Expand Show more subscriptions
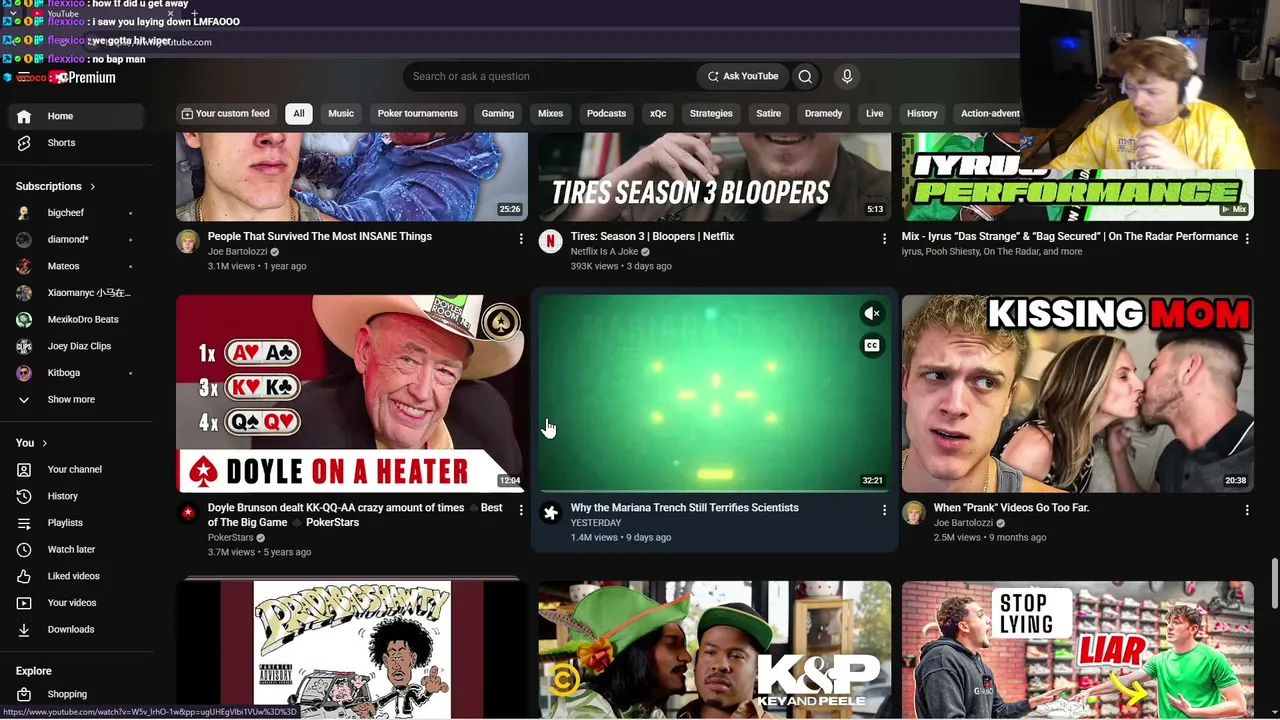 [x=77, y=400]
